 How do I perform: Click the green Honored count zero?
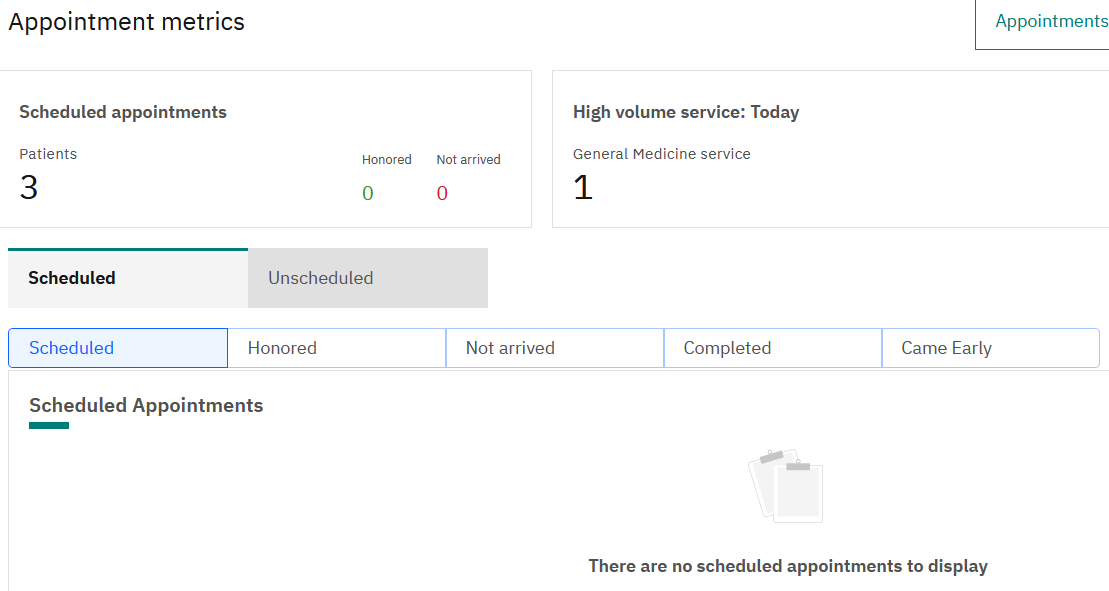point(368,193)
